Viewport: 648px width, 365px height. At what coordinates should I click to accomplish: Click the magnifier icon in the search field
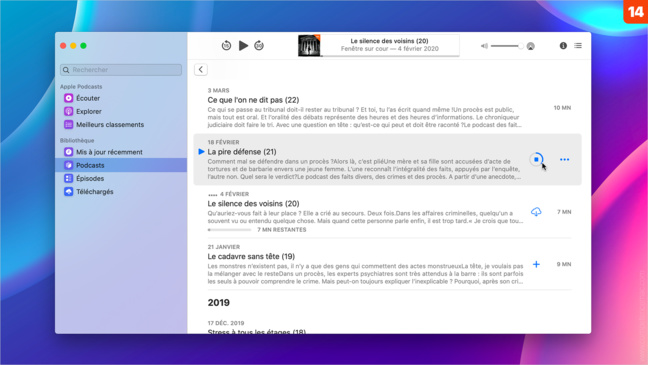click(x=66, y=70)
